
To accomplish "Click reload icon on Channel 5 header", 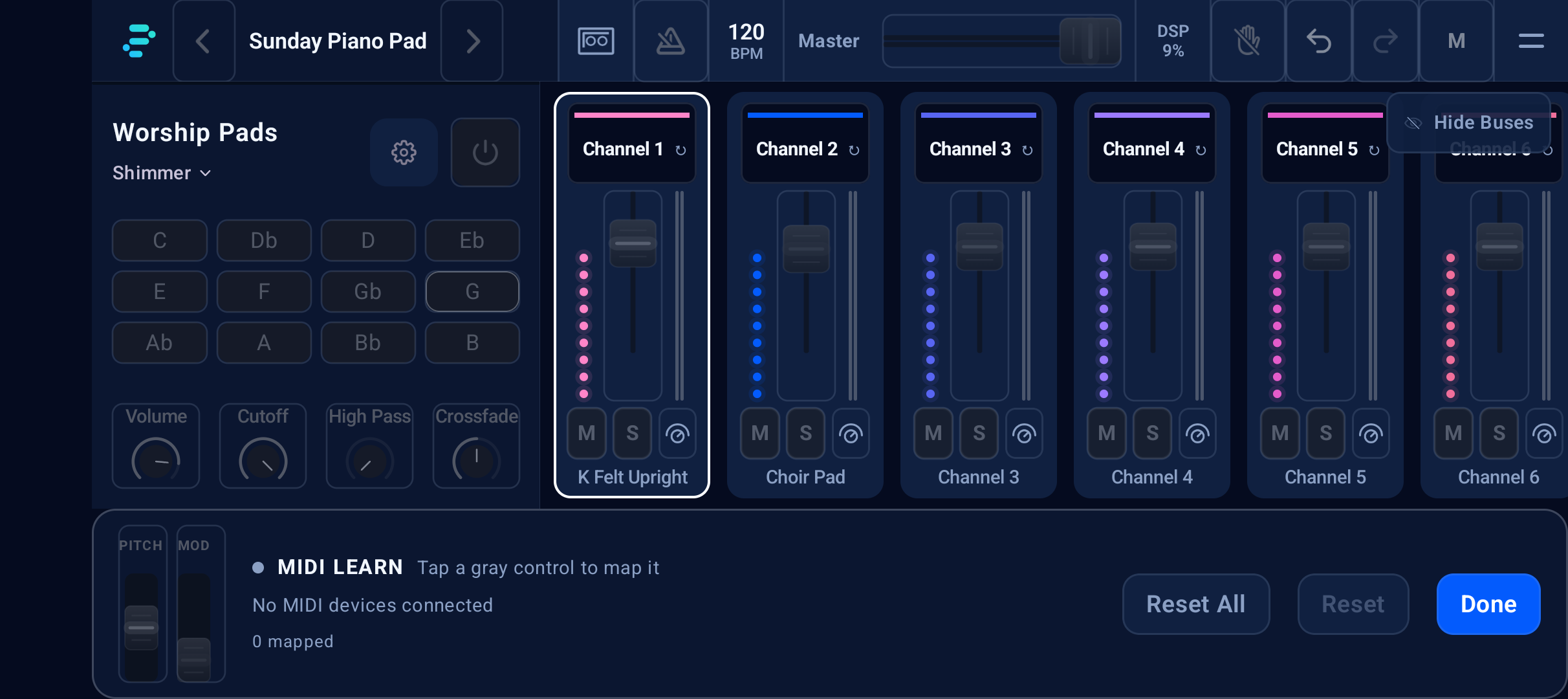I will click(1374, 150).
